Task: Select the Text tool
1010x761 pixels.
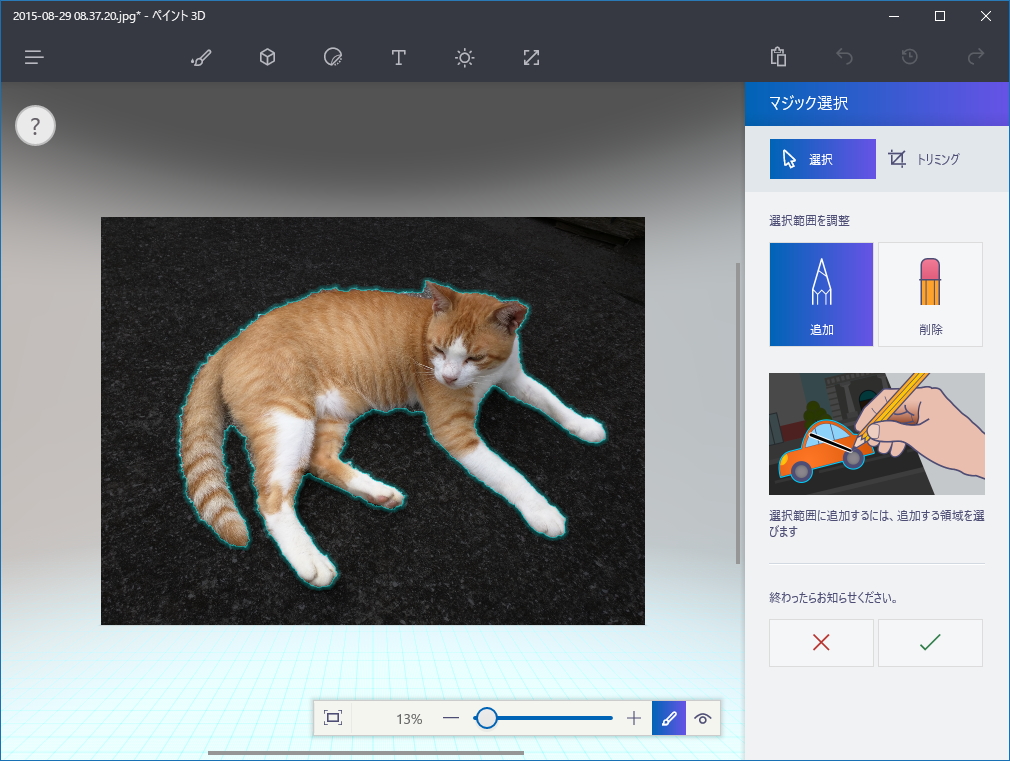Action: tap(398, 57)
